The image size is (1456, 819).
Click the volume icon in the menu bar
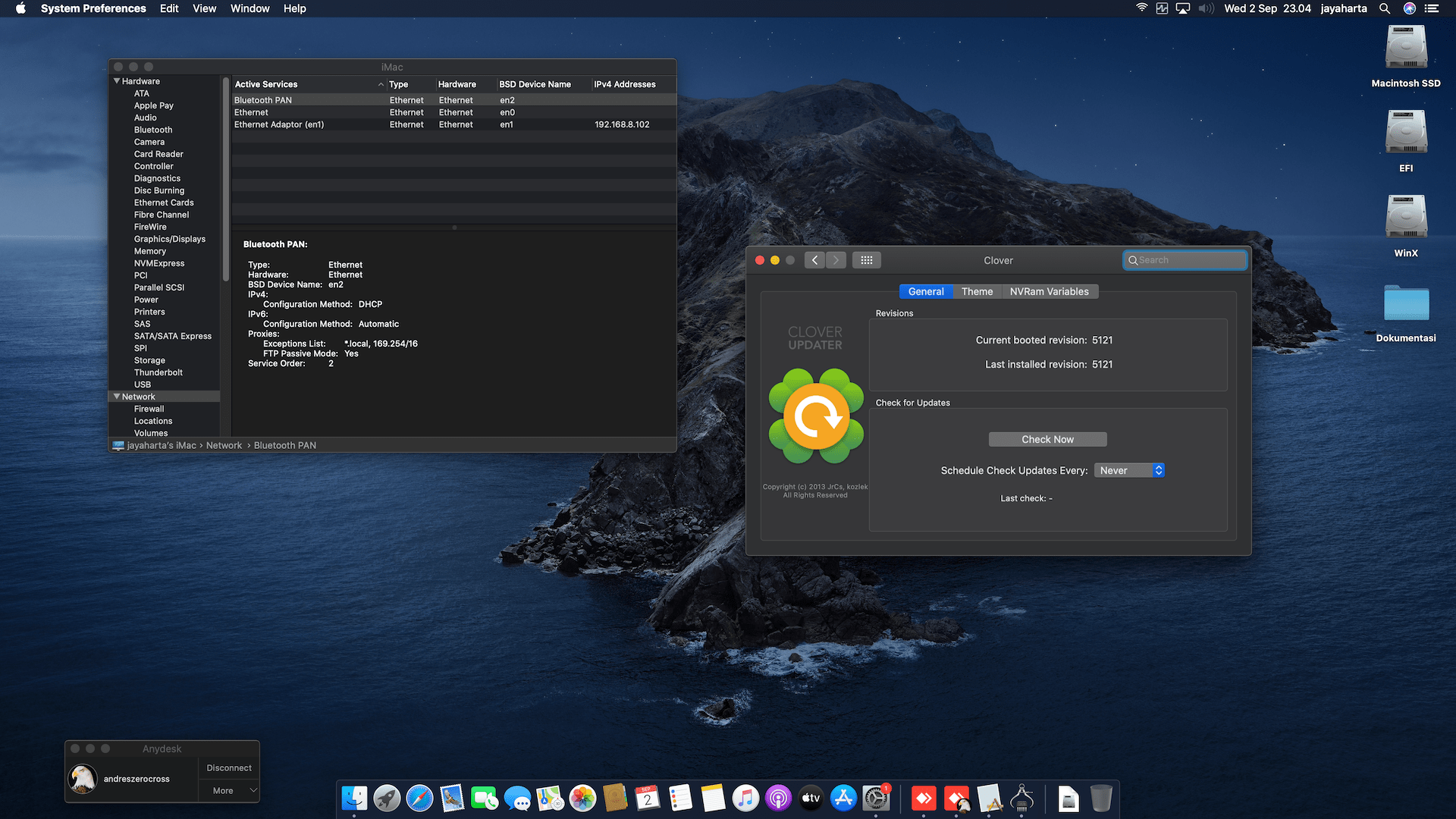(x=1206, y=8)
